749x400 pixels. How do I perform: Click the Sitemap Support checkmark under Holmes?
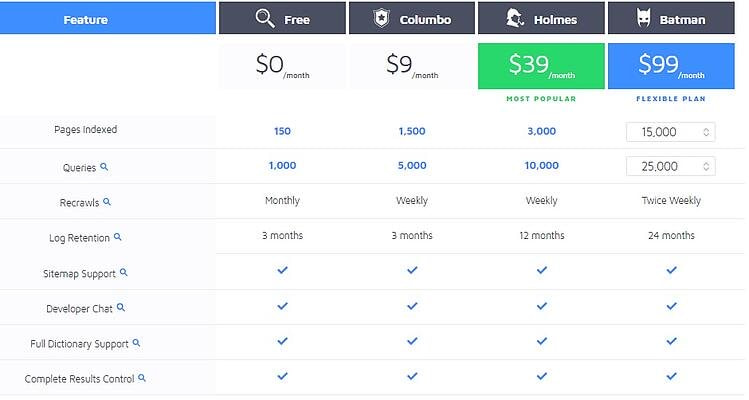coord(542,270)
